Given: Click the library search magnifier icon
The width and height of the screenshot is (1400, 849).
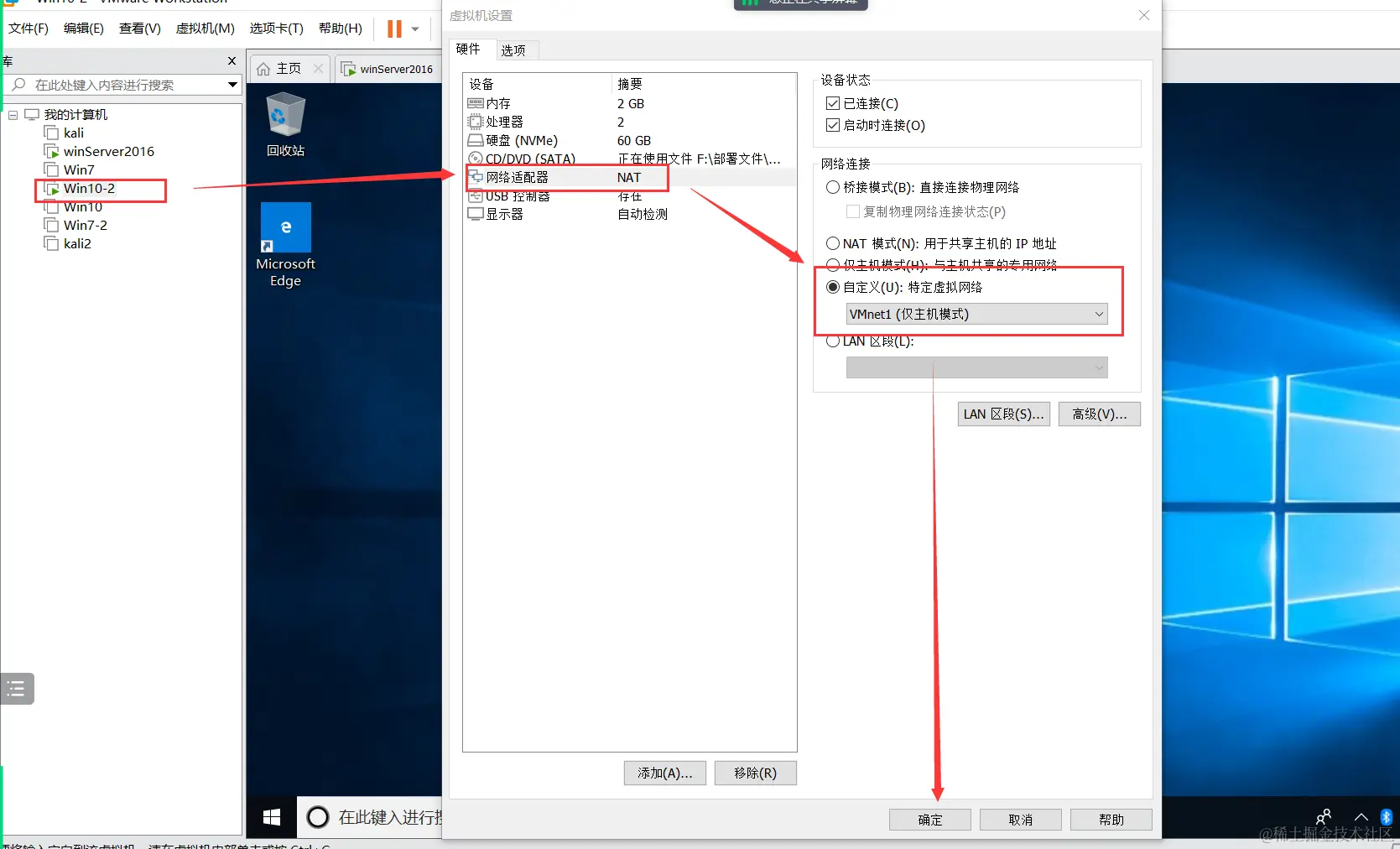Looking at the screenshot, I should tap(18, 85).
